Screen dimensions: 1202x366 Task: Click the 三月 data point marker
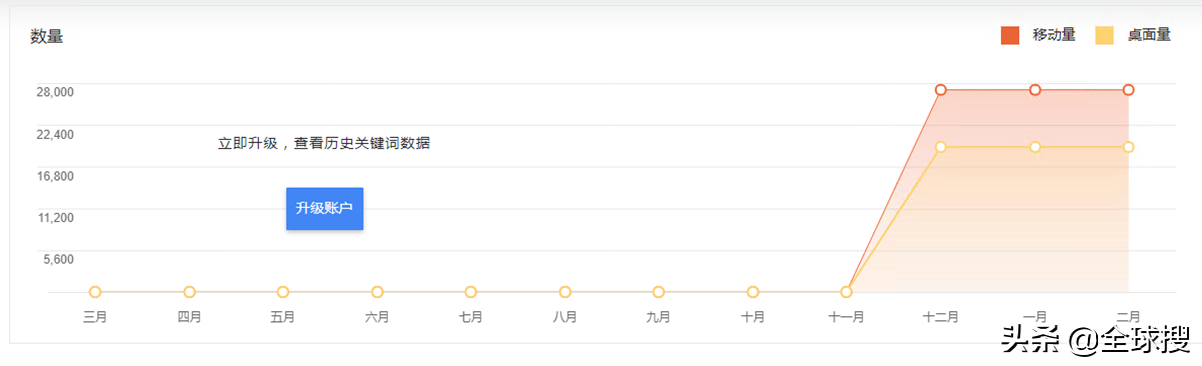(x=95, y=292)
